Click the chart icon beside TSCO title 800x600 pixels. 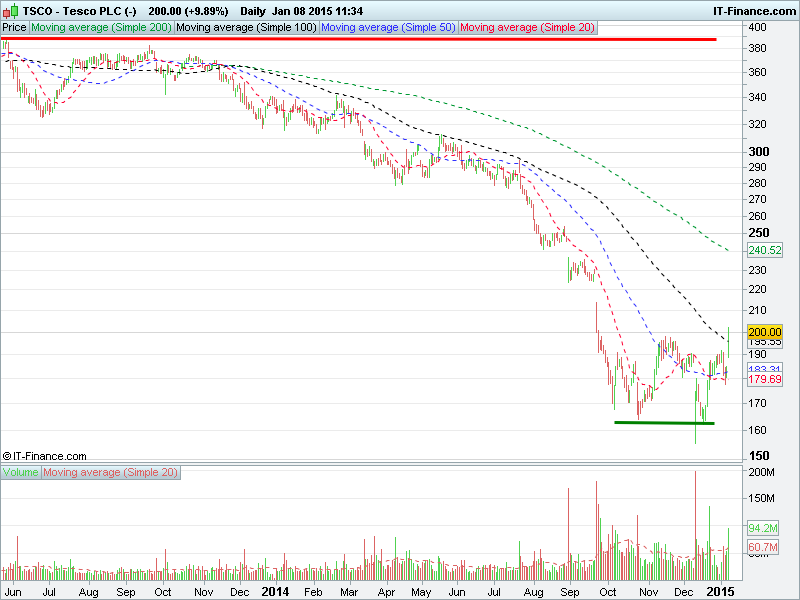[x=10, y=10]
